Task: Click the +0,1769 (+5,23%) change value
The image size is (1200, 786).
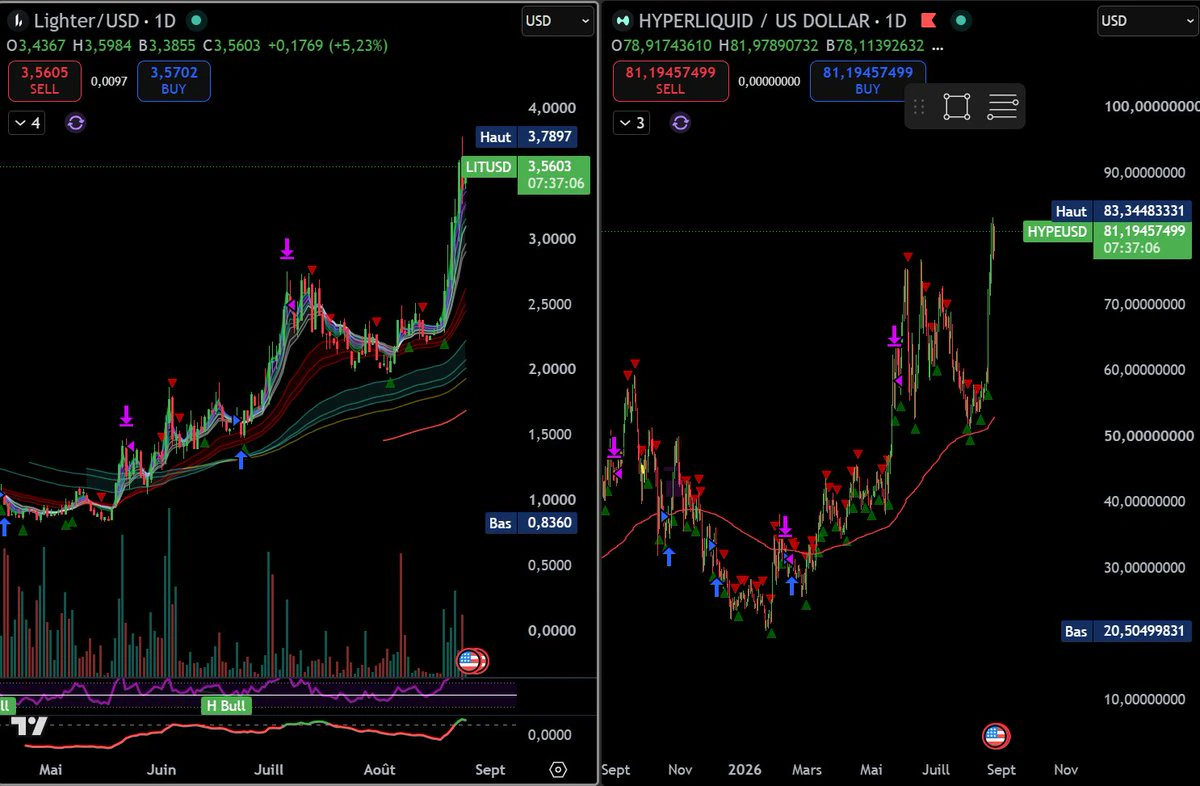Action: pyautogui.click(x=327, y=45)
